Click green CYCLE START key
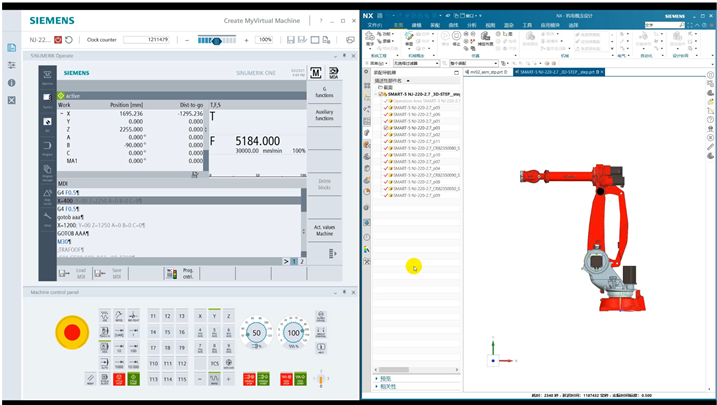 134,379
